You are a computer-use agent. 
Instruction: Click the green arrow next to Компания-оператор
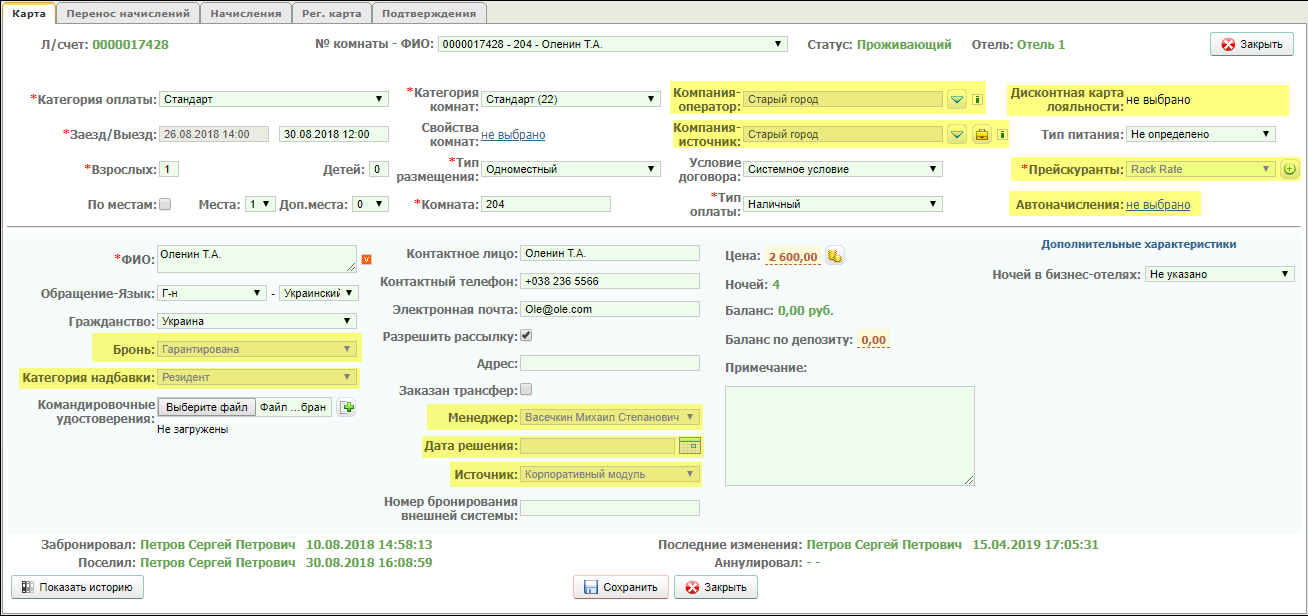pos(957,99)
